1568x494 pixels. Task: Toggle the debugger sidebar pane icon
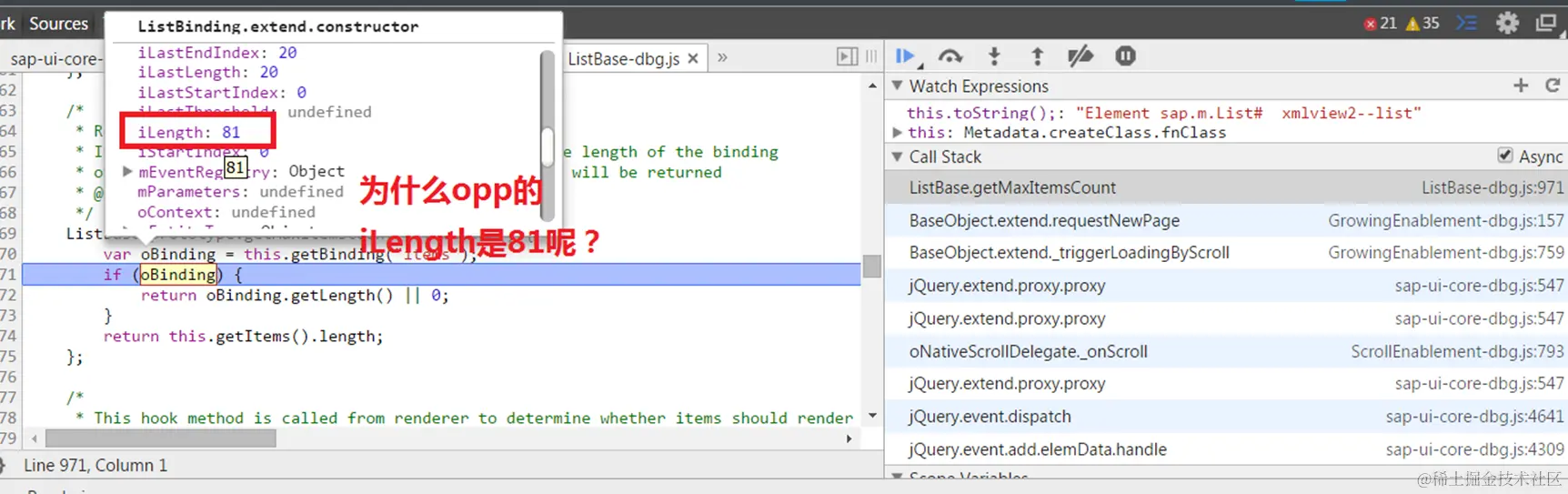tap(848, 56)
